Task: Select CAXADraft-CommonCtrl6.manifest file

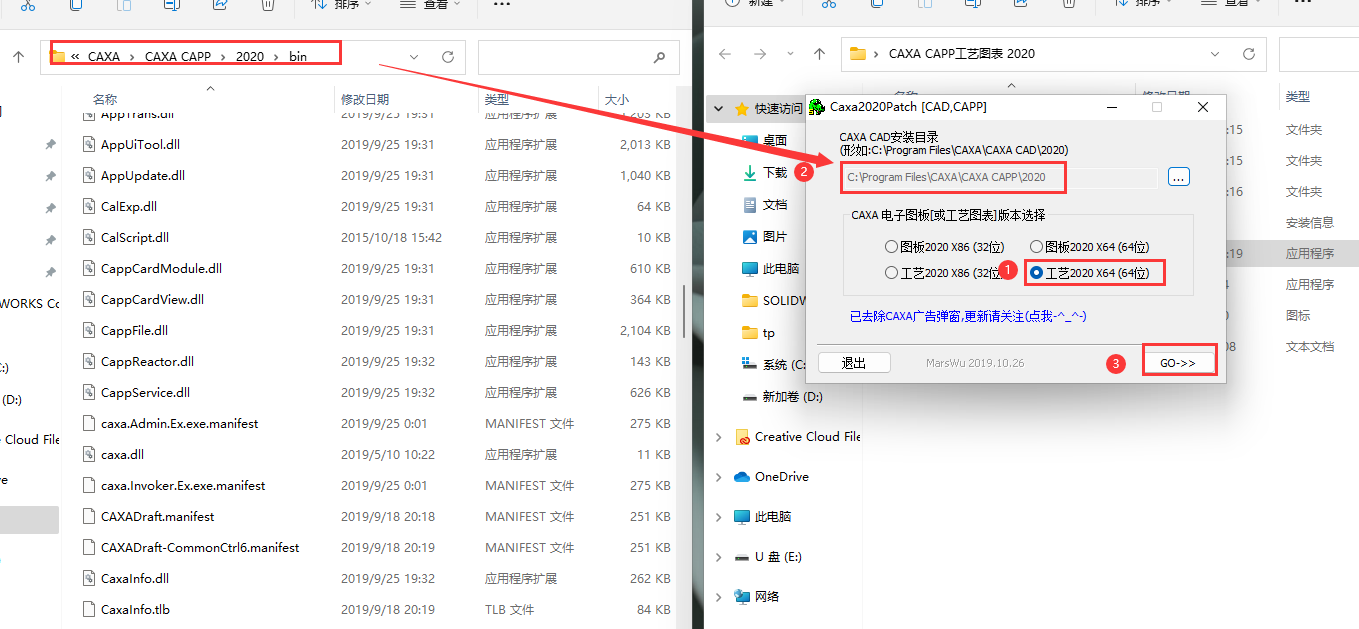Action: 200,547
